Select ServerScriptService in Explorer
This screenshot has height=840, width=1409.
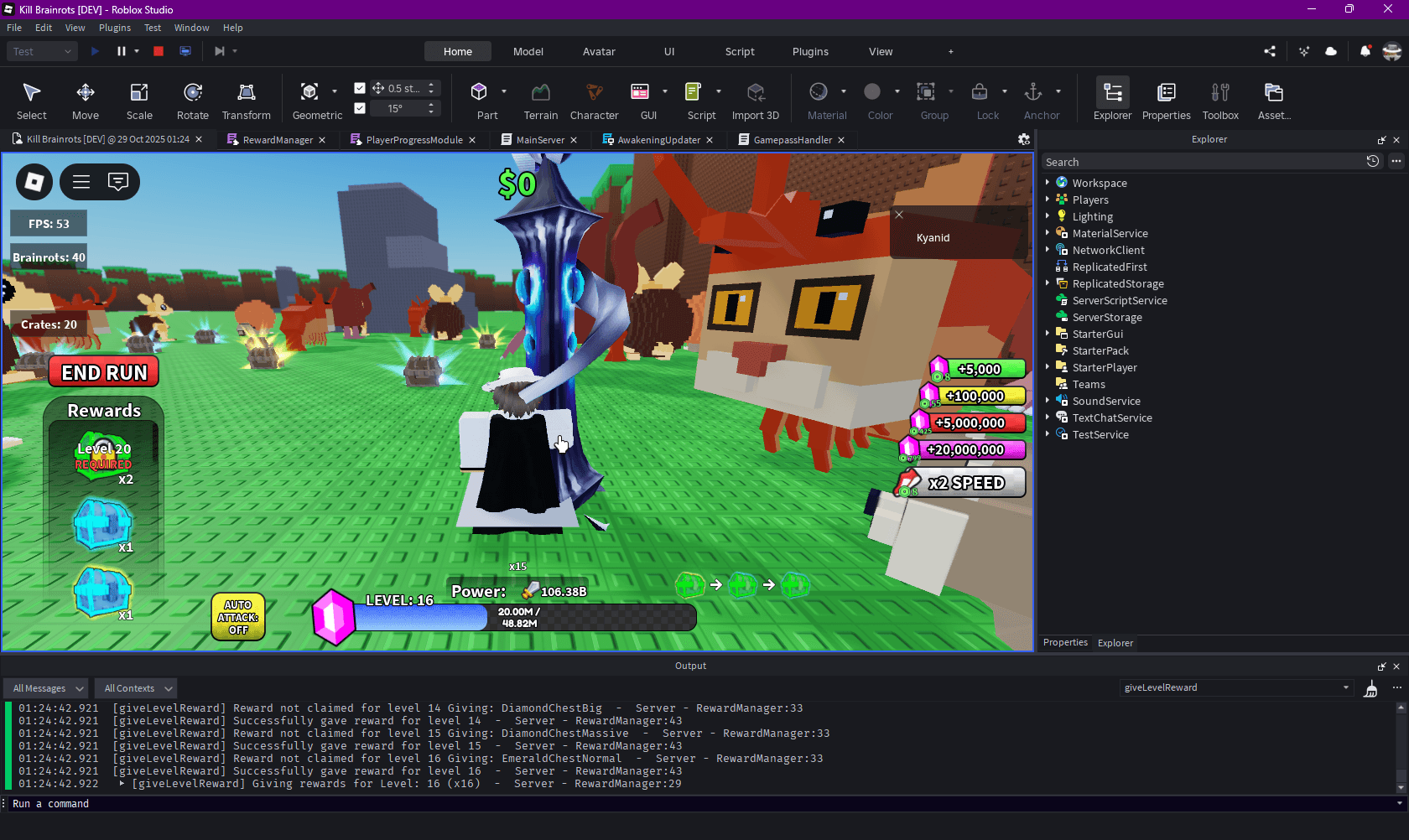(x=1120, y=300)
